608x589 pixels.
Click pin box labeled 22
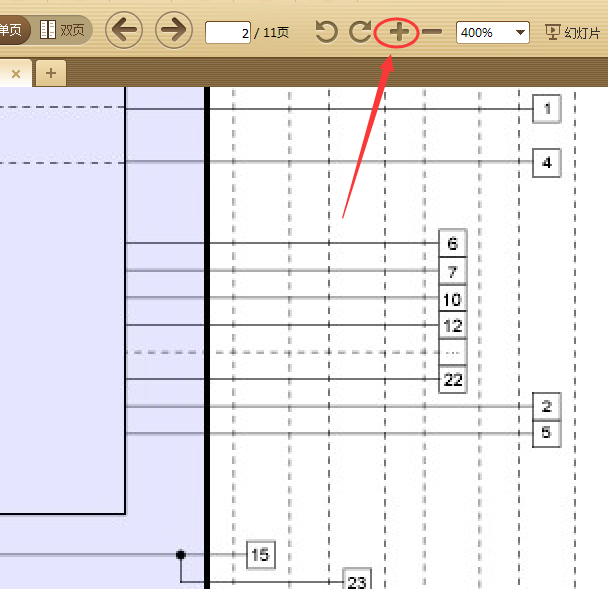(453, 379)
